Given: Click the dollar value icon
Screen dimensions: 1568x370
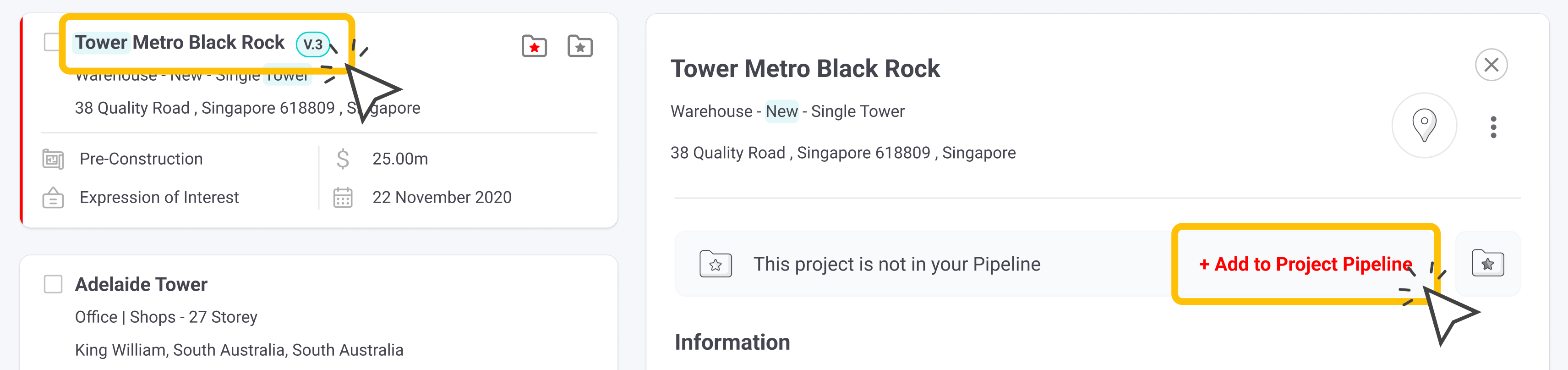Looking at the screenshot, I should point(343,159).
